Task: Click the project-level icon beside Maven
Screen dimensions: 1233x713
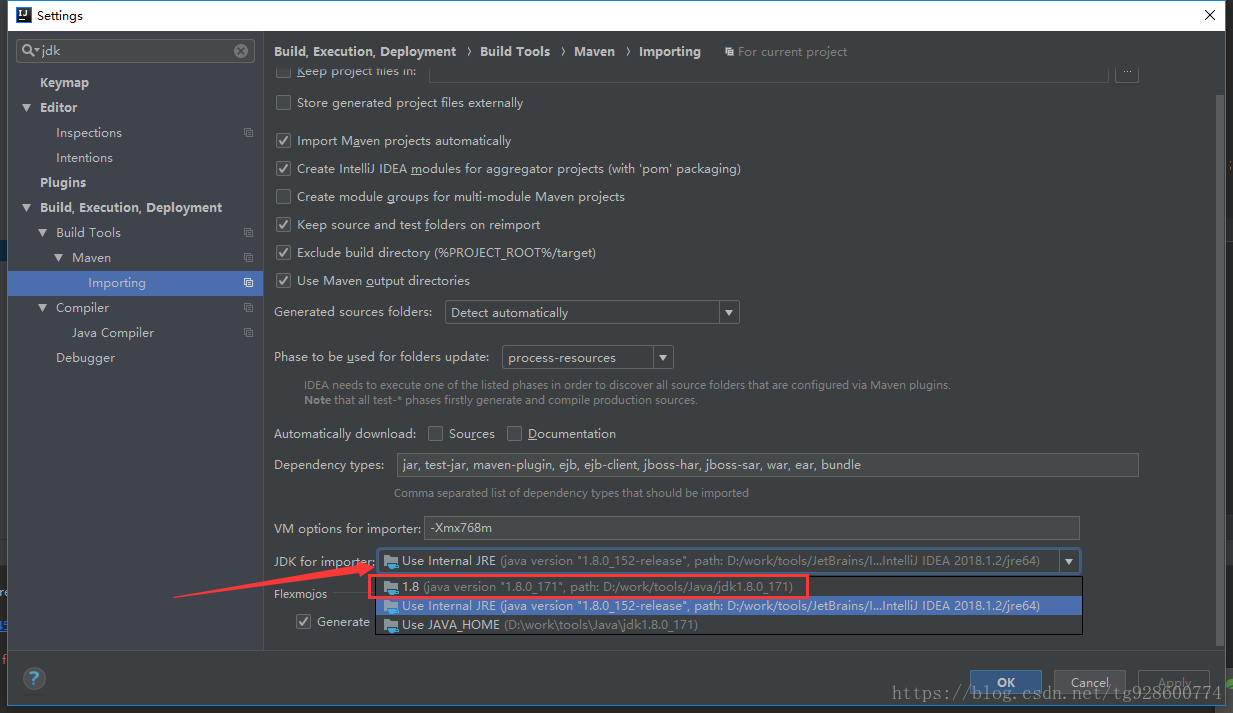Action: coord(248,258)
